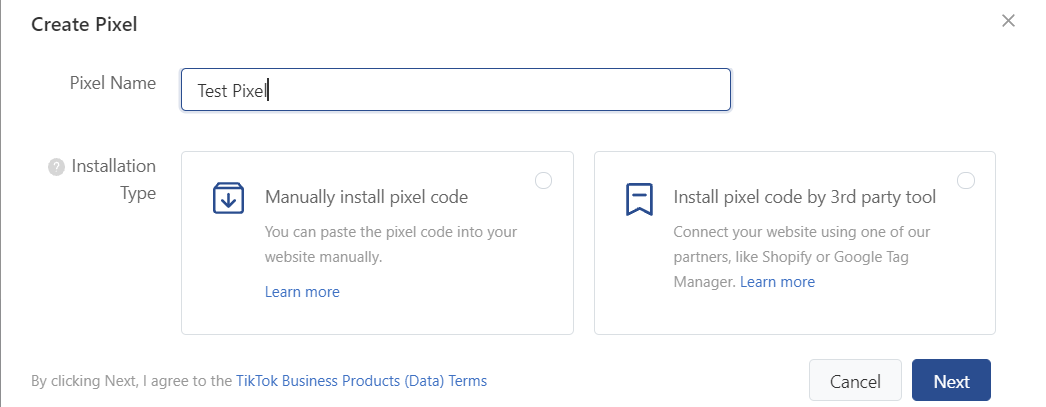This screenshot has height=407, width=1046.
Task: Click the Pixel Name label
Action: pyautogui.click(x=113, y=83)
